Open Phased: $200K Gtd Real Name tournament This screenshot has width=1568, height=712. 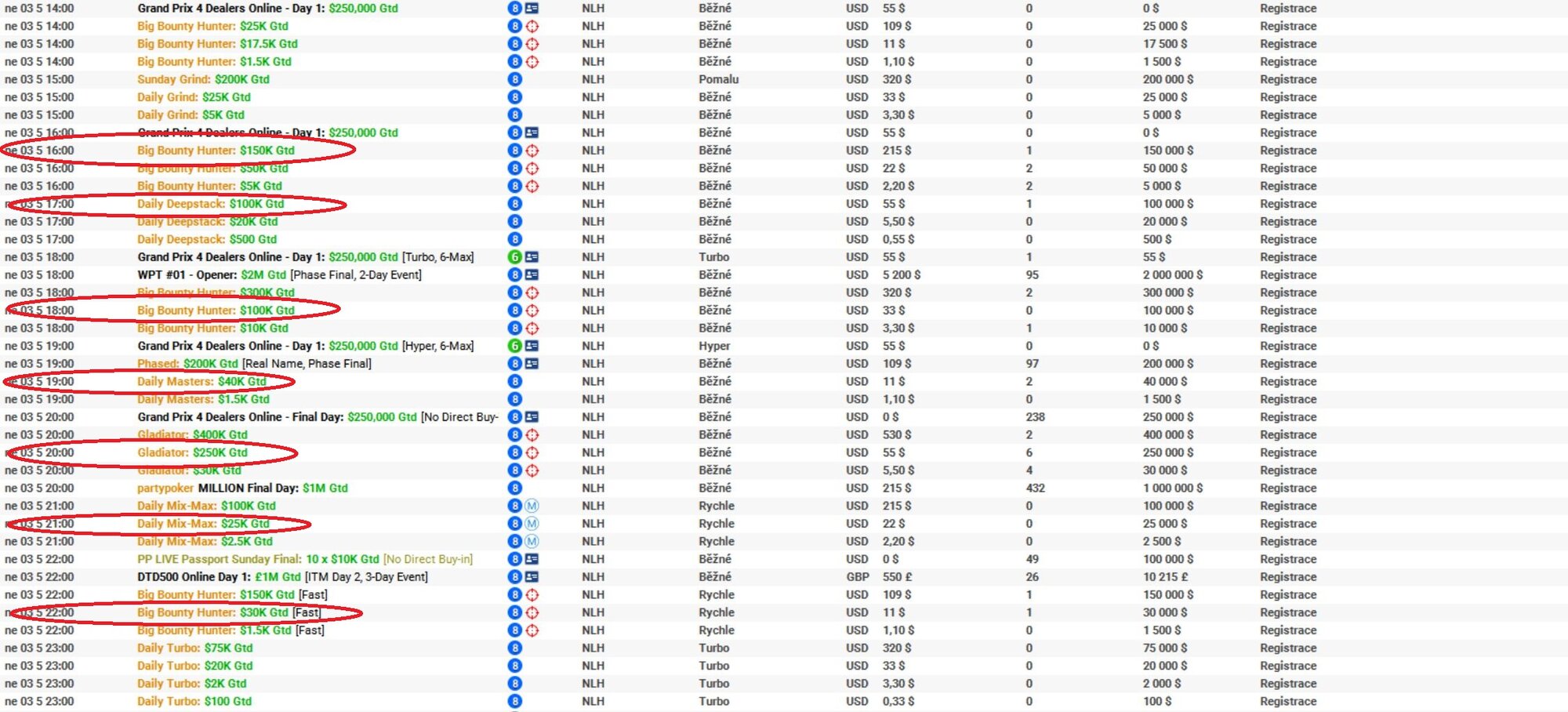pos(254,364)
